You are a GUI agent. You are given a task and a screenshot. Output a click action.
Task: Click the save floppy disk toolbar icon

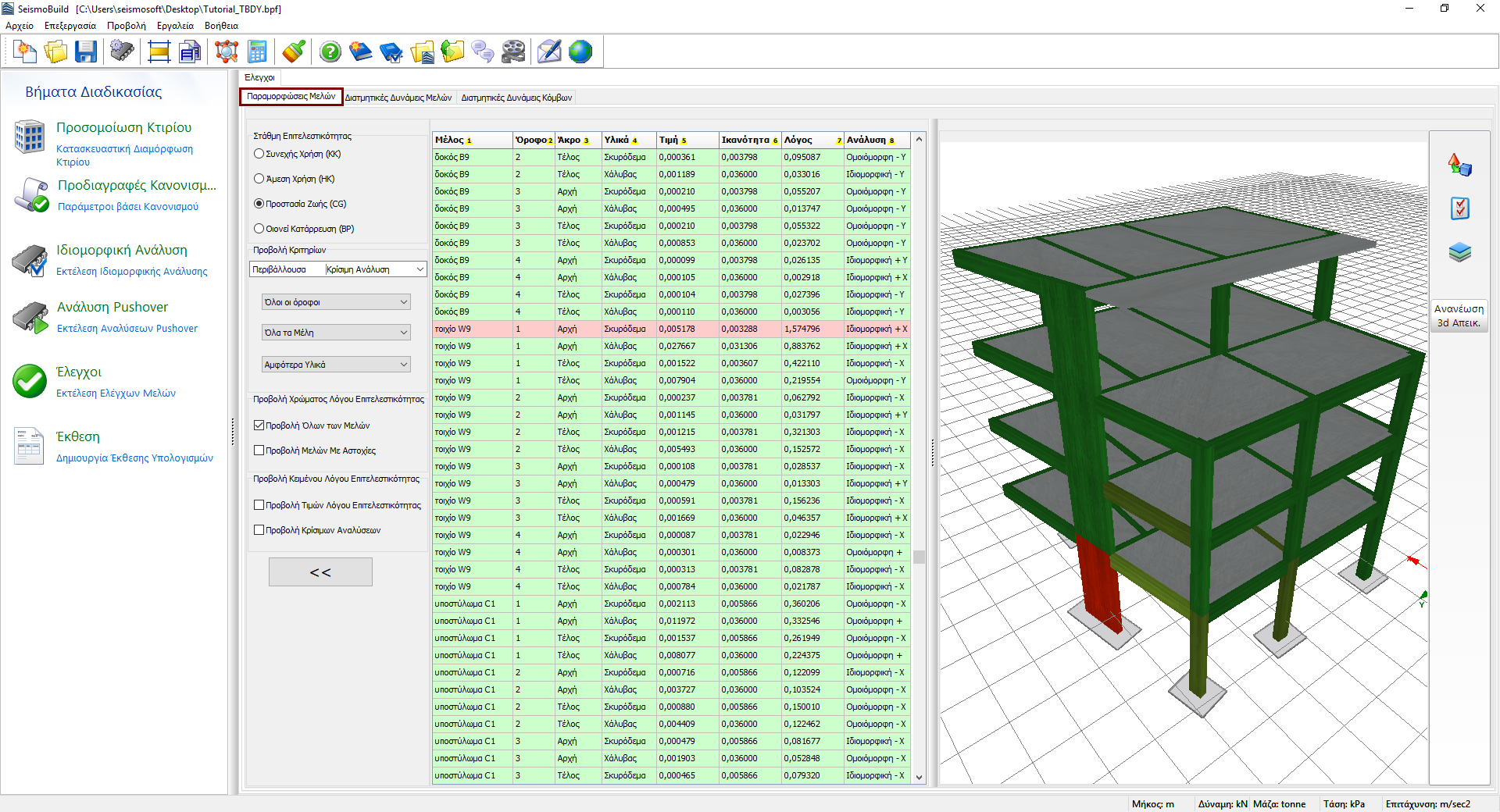tap(85, 52)
